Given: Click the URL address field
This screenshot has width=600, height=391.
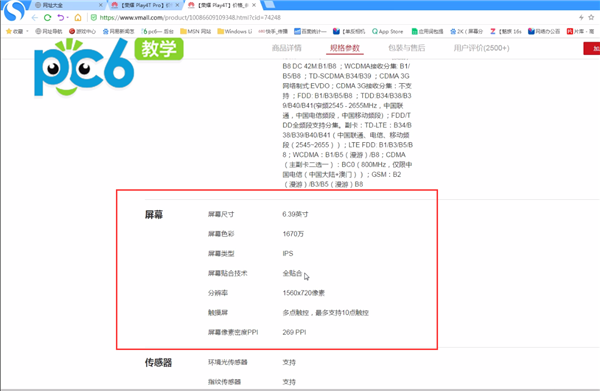Looking at the screenshot, I should pyautogui.click(x=333, y=18).
